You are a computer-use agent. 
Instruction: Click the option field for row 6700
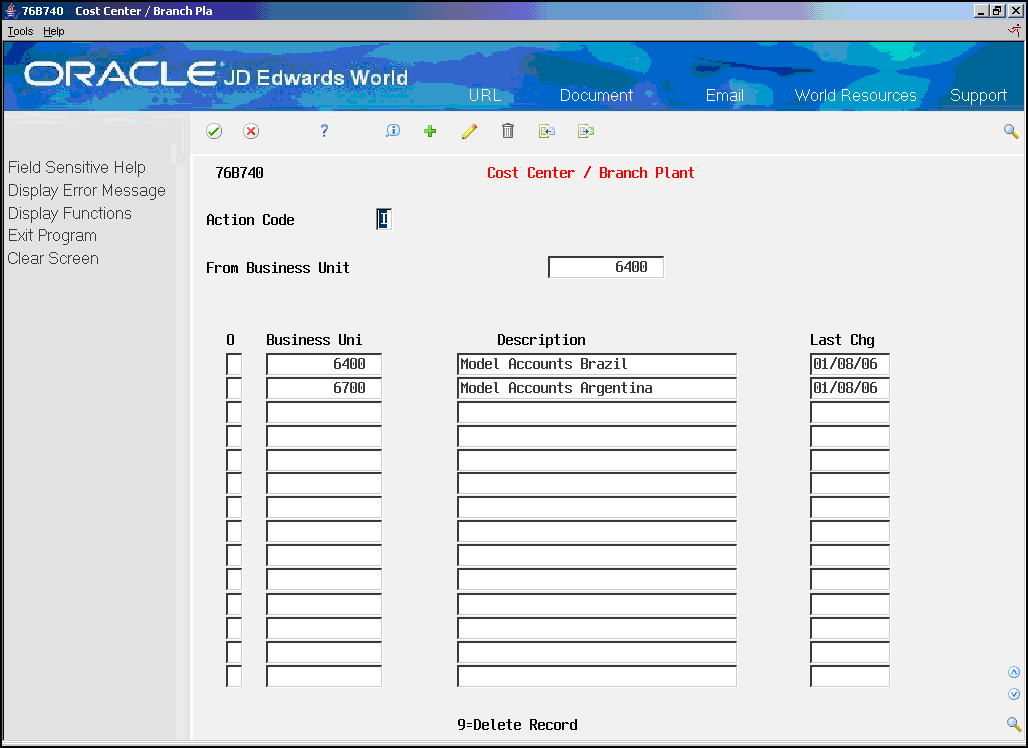click(233, 388)
